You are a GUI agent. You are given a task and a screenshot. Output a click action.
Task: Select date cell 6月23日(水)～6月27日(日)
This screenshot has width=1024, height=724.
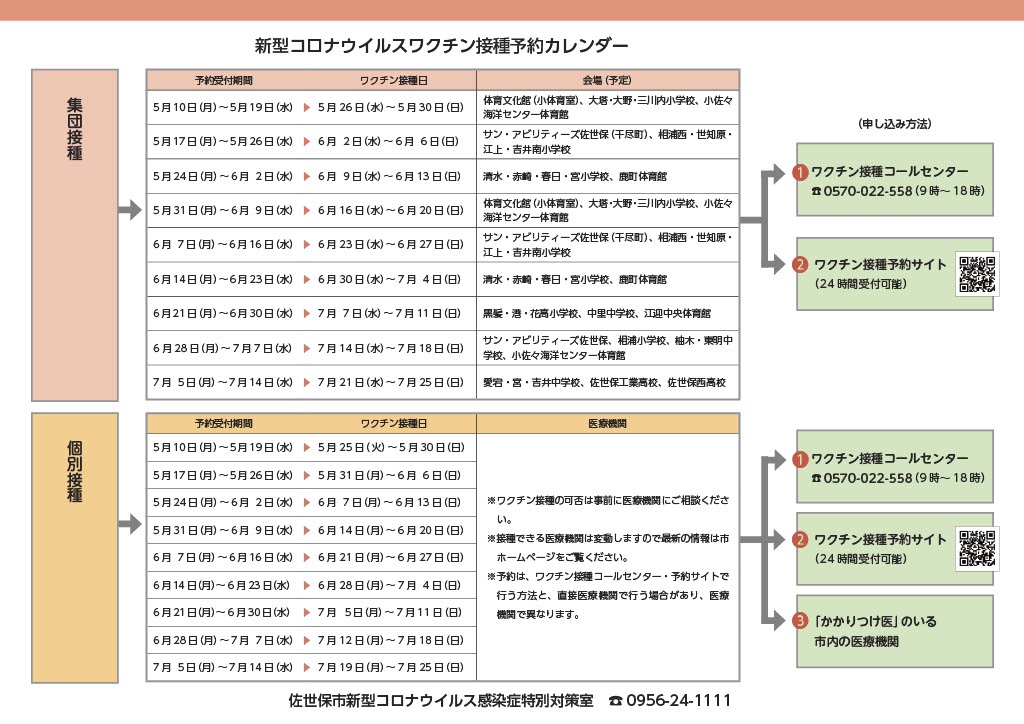(x=391, y=244)
